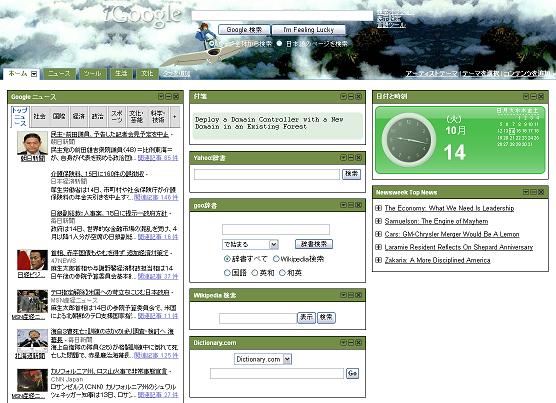
Task: Remove the 付箋 sticky note gadget
Action: pos(358,96)
